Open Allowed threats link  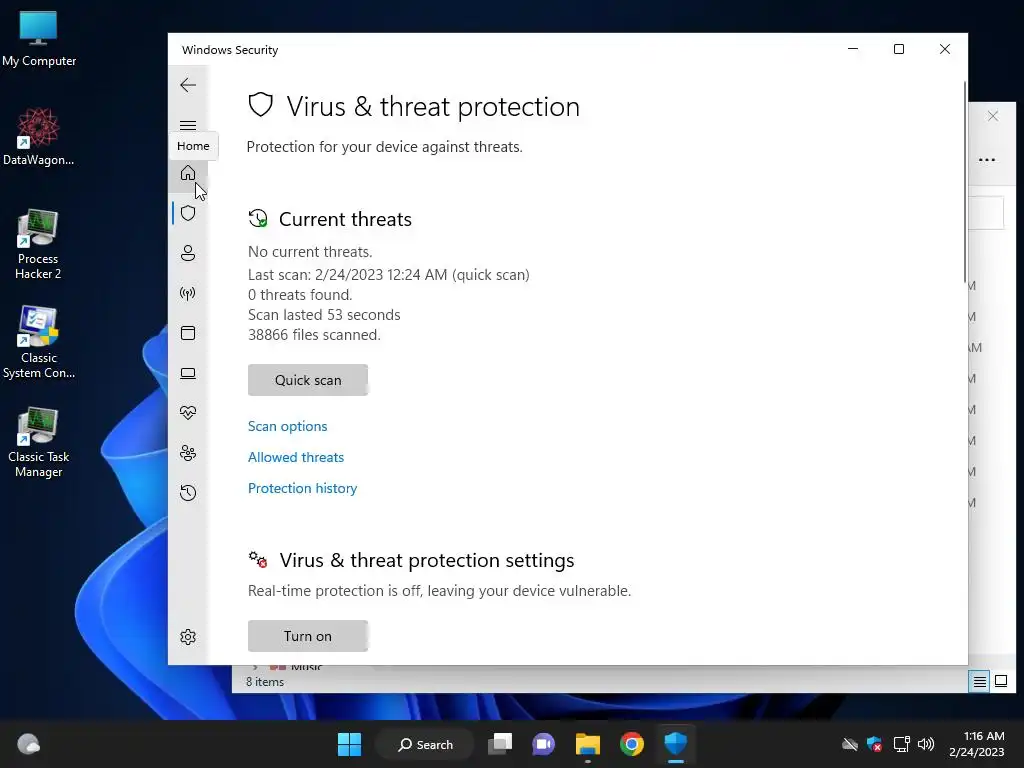[x=296, y=457]
